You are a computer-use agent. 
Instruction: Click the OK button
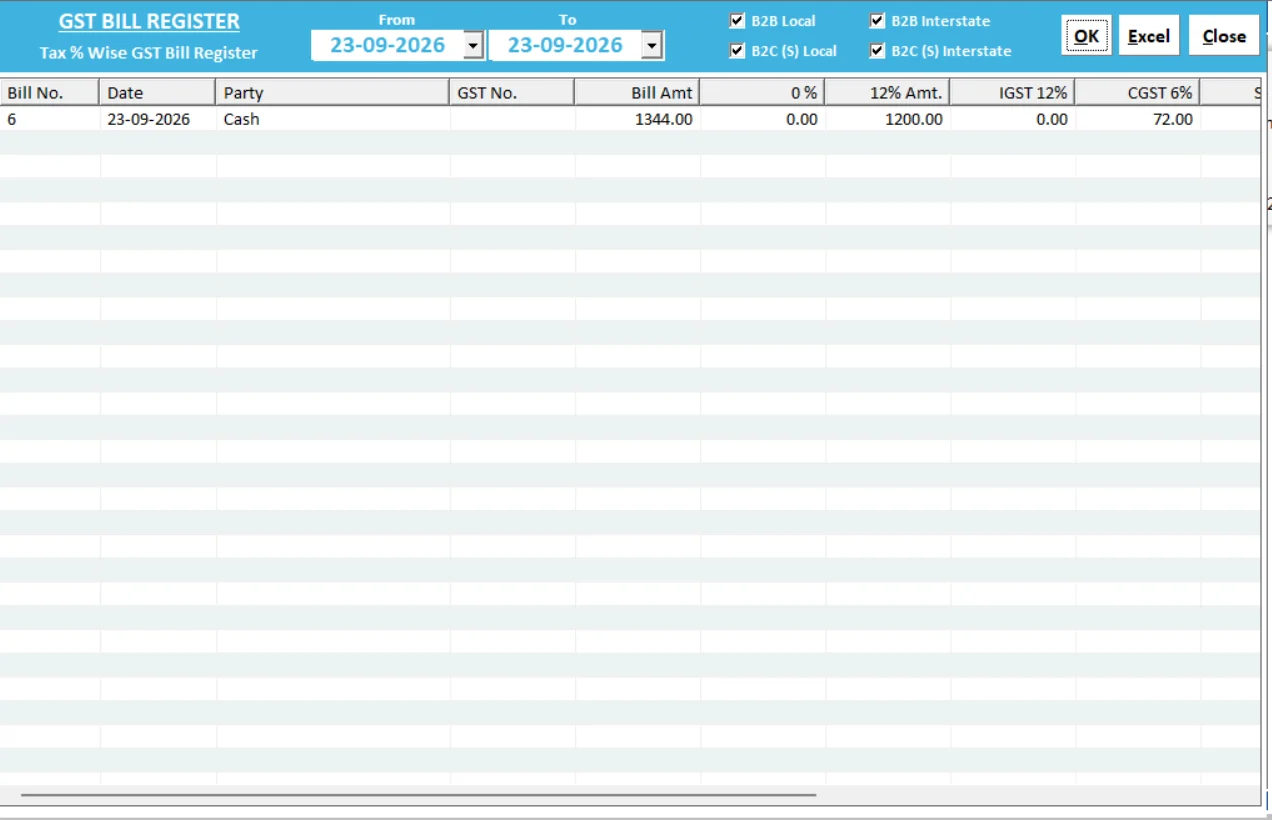pos(1086,35)
